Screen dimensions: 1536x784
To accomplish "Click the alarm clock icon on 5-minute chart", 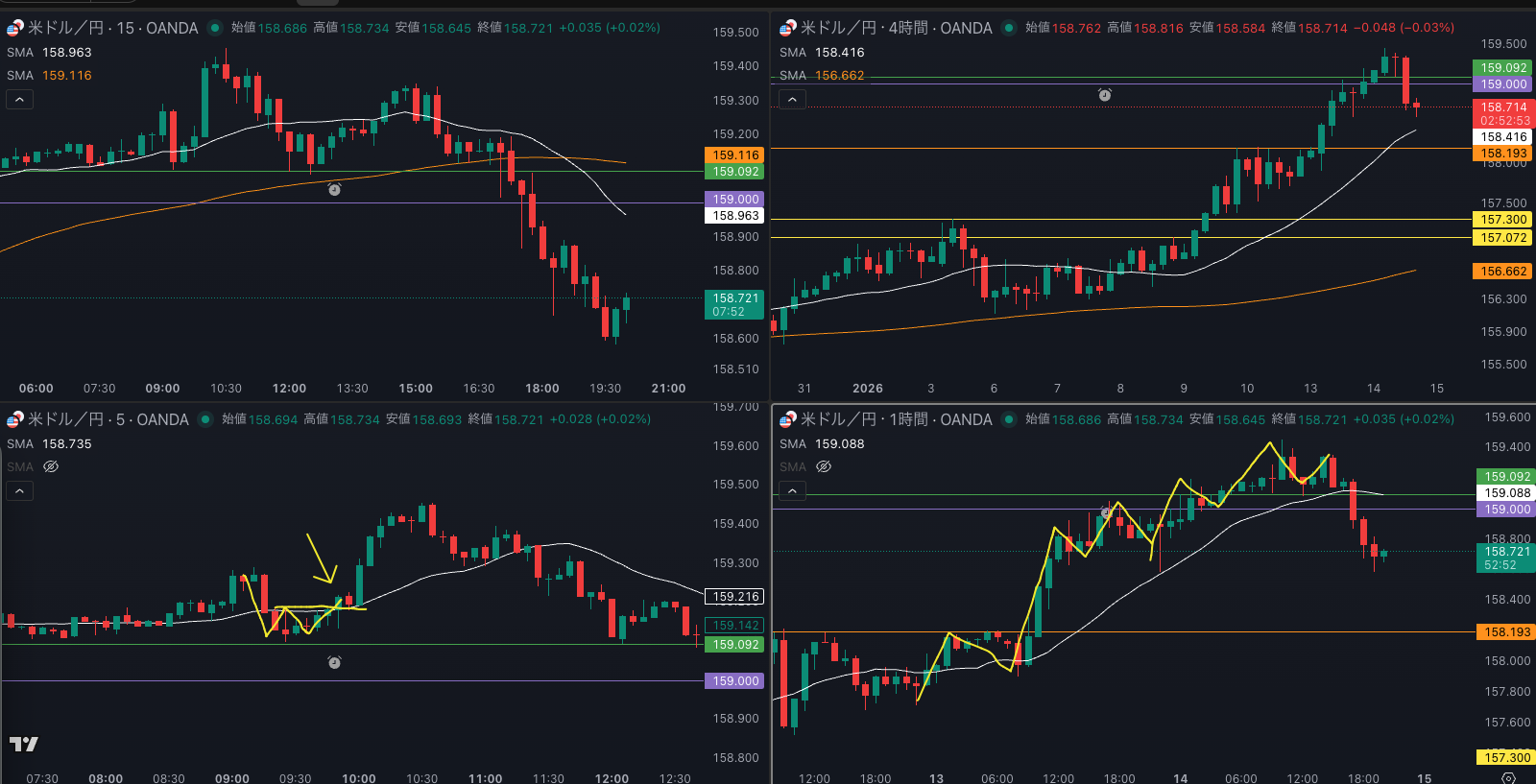I will 334,662.
